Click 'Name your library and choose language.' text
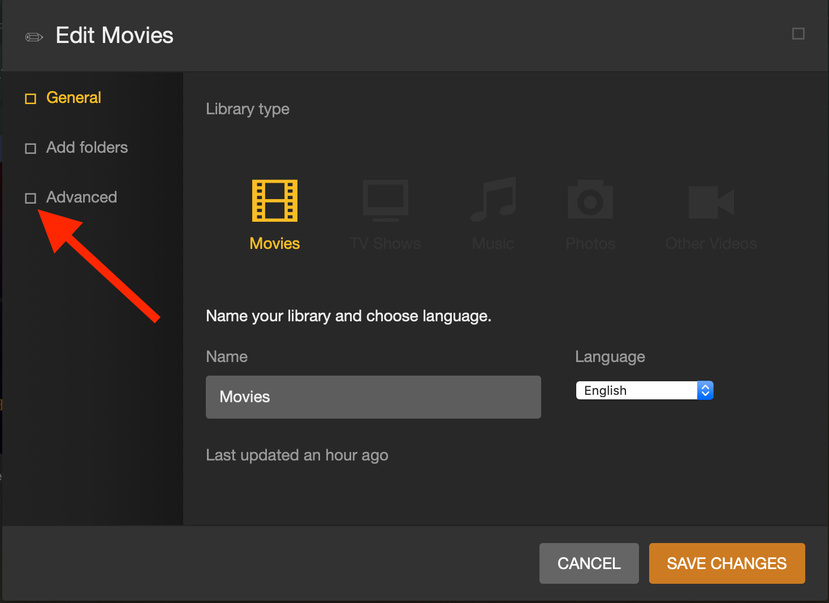Viewport: 829px width, 603px height. pyautogui.click(x=348, y=316)
